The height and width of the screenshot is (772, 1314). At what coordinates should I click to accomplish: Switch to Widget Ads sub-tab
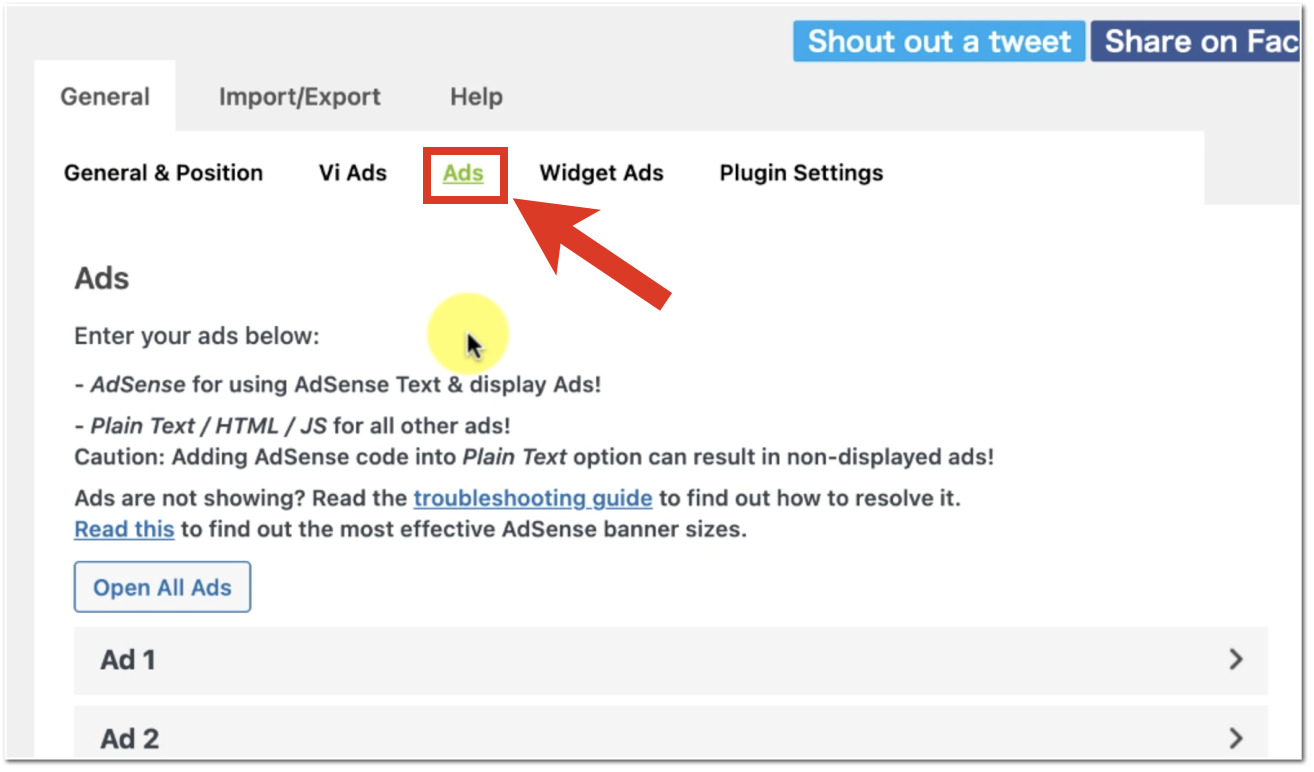601,173
